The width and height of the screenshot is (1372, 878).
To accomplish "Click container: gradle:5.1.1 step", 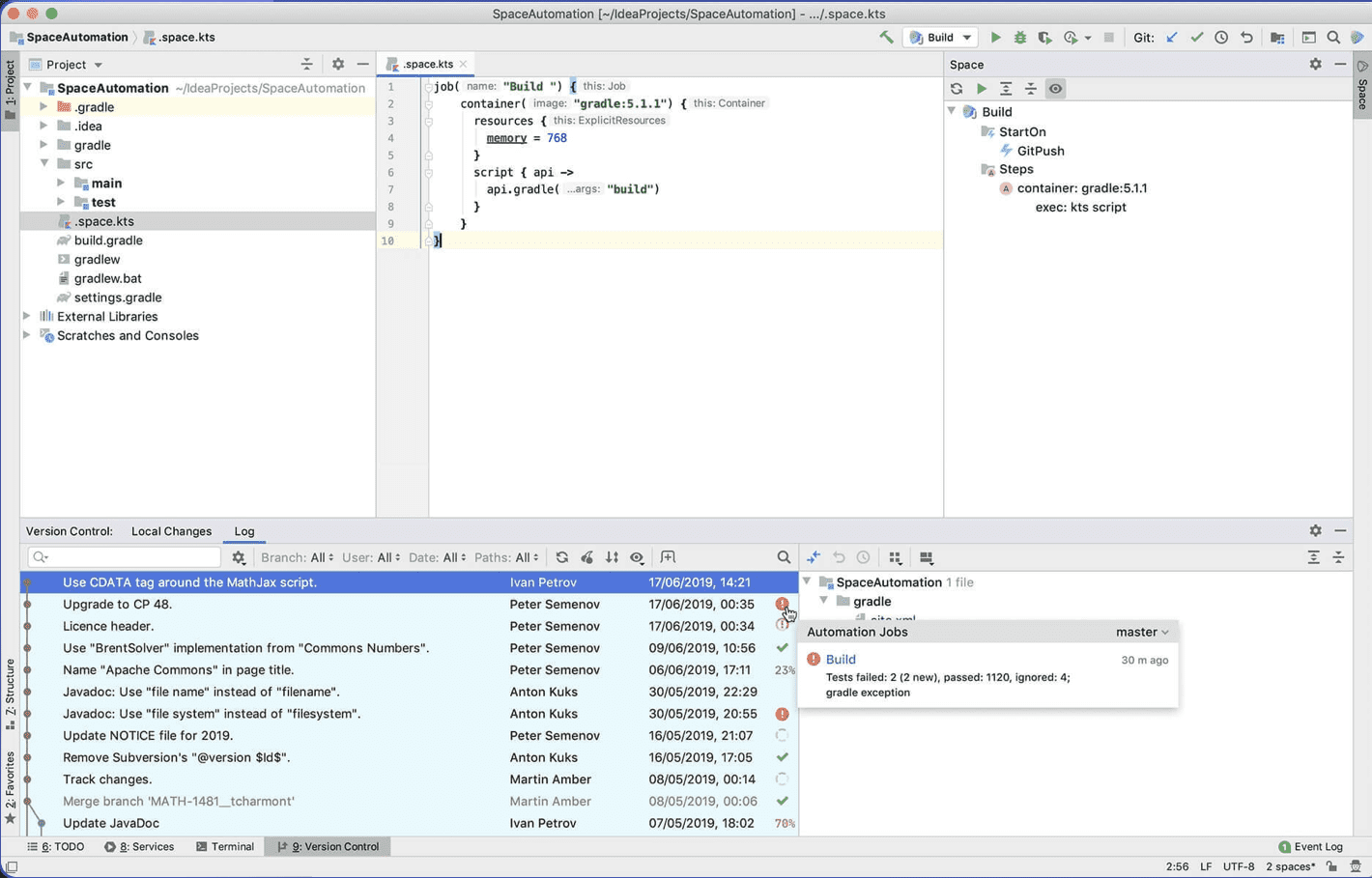I will (1081, 188).
